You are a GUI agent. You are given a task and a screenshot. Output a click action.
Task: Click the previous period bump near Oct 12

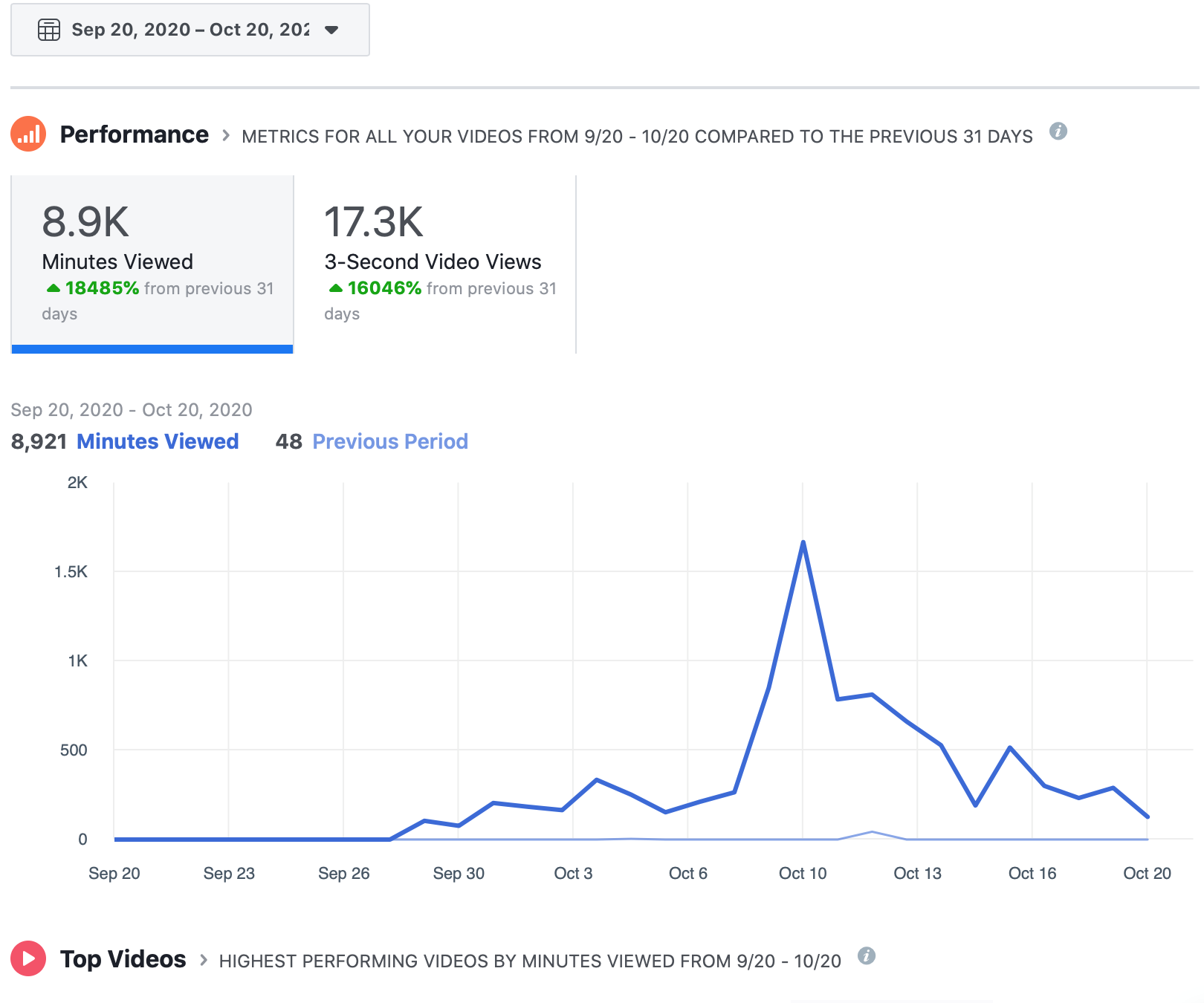click(872, 832)
